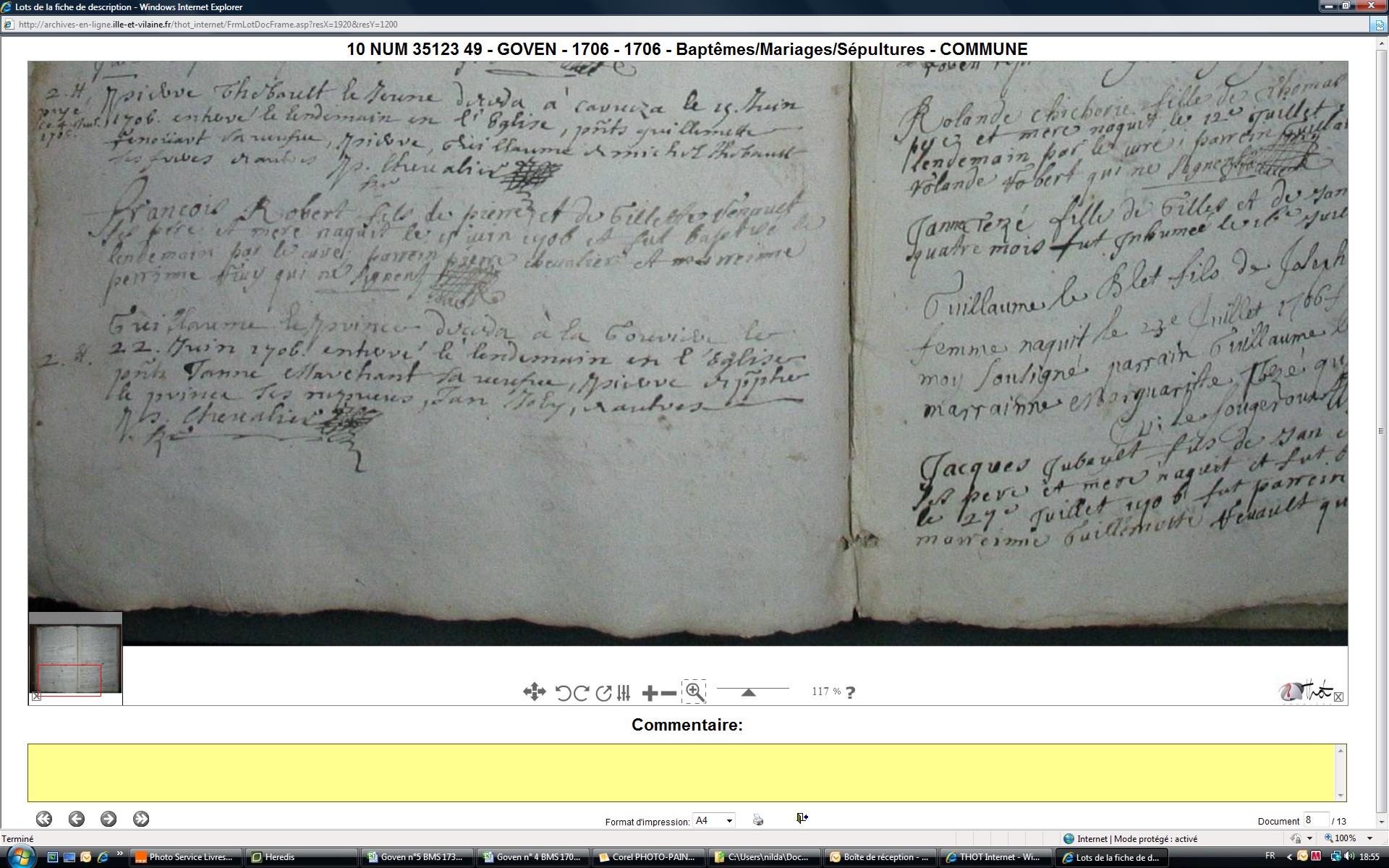Jump to last document page
The height and width of the screenshot is (868, 1389).
141,819
